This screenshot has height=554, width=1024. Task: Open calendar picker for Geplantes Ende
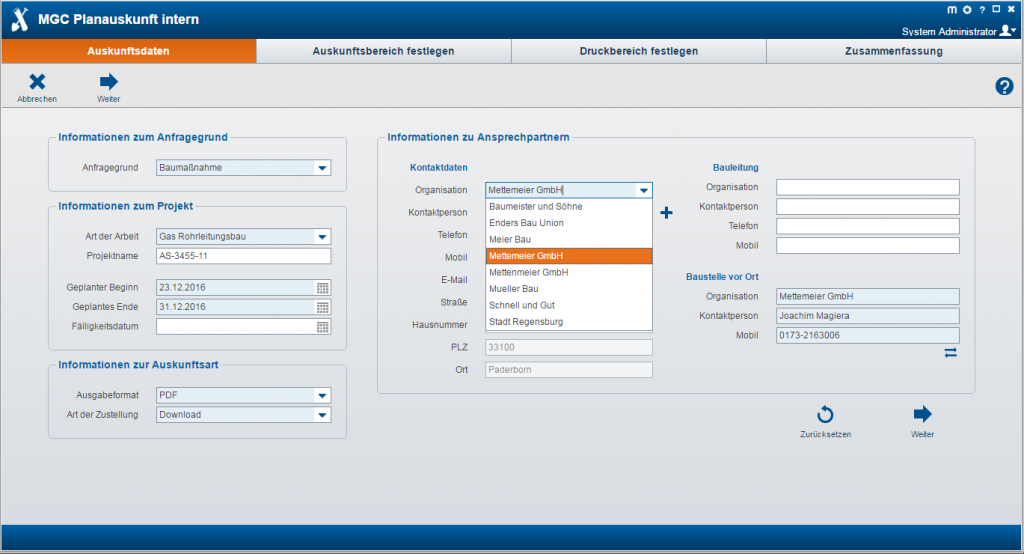tap(322, 307)
